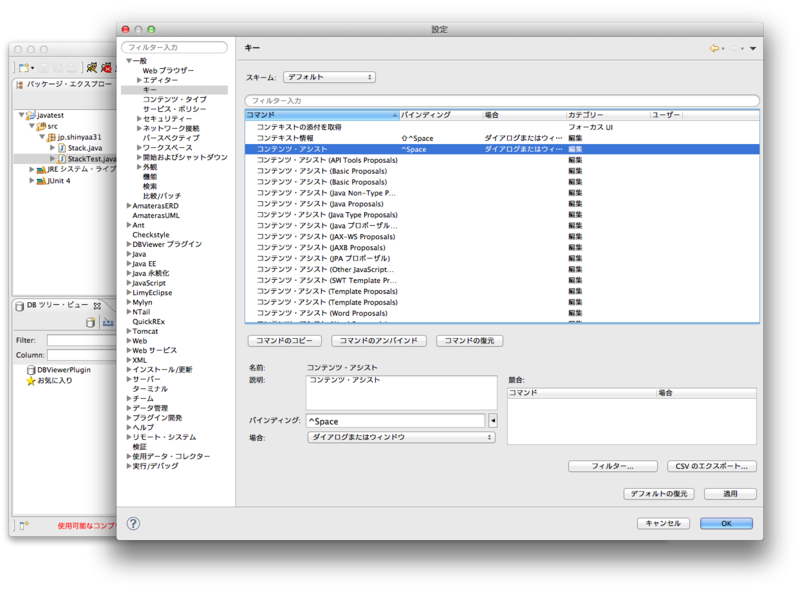800x591 pixels.
Task: Click the デフォルトの復元 button
Action: click(659, 494)
